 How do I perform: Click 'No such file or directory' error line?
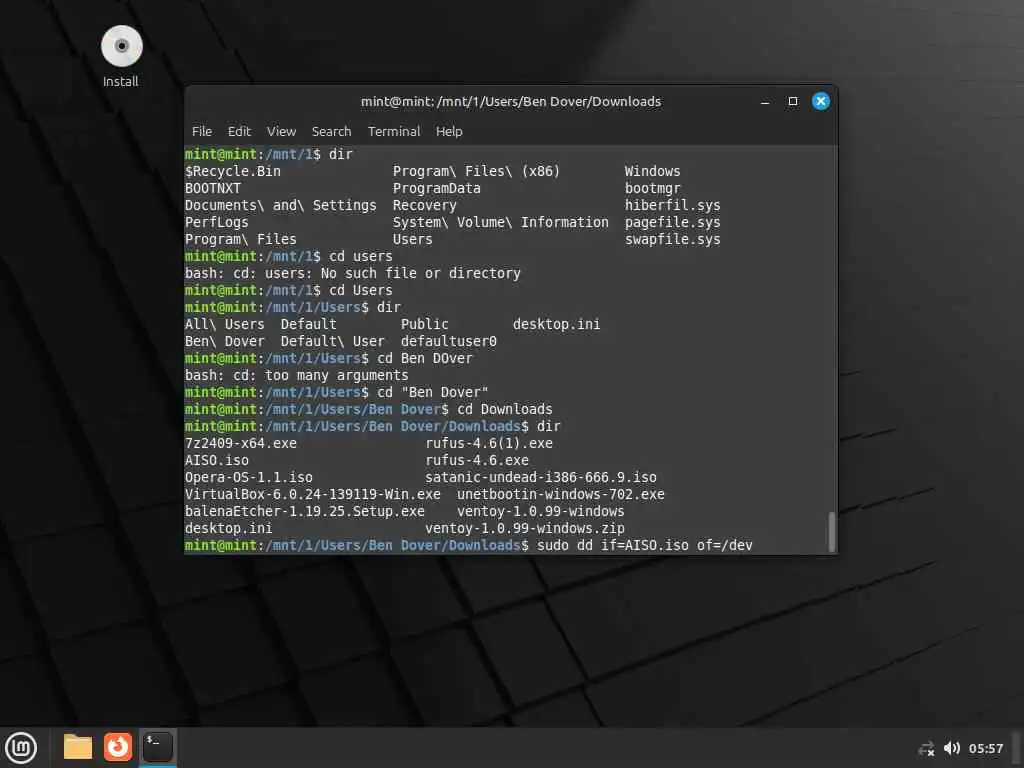[x=353, y=274]
